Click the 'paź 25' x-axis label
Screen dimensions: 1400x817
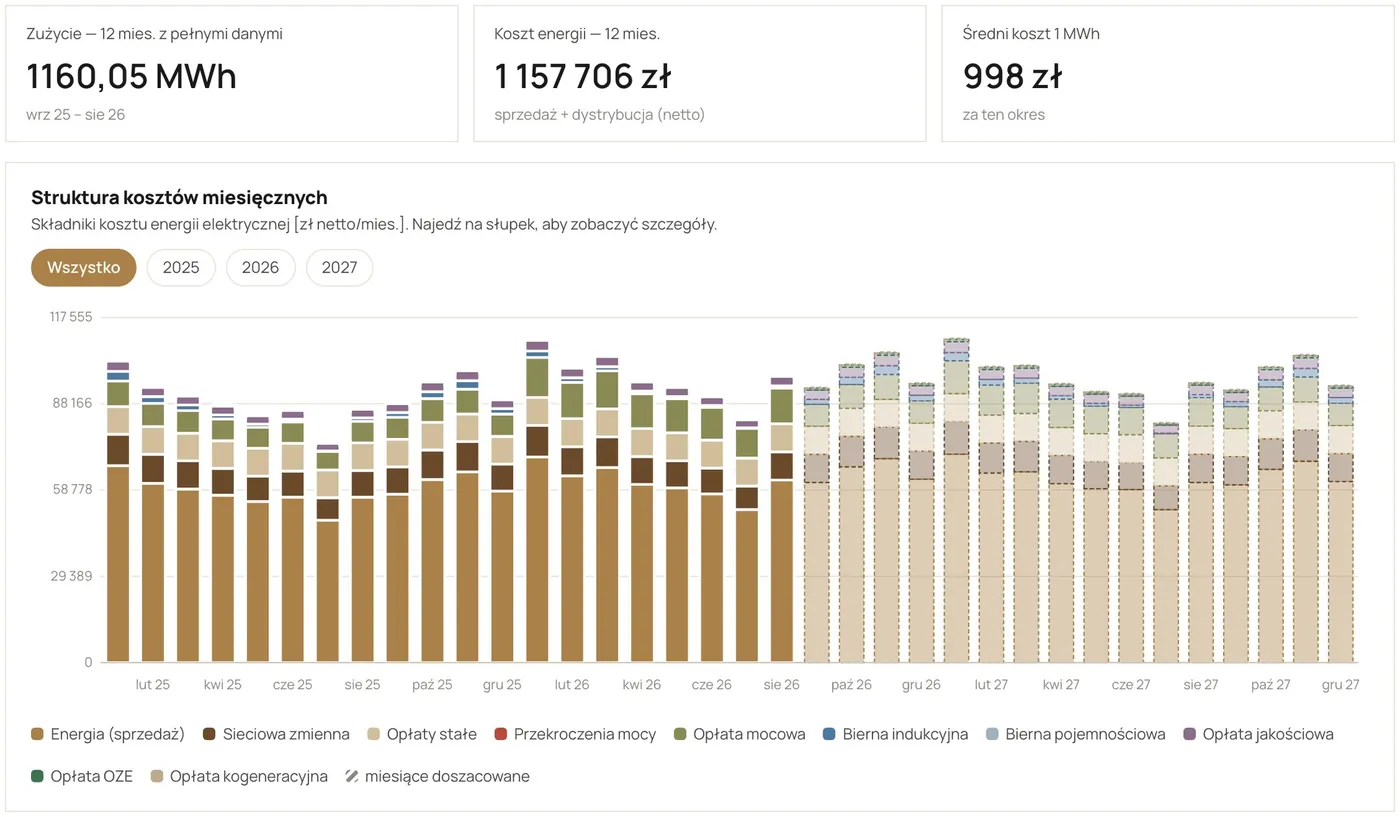(x=432, y=685)
